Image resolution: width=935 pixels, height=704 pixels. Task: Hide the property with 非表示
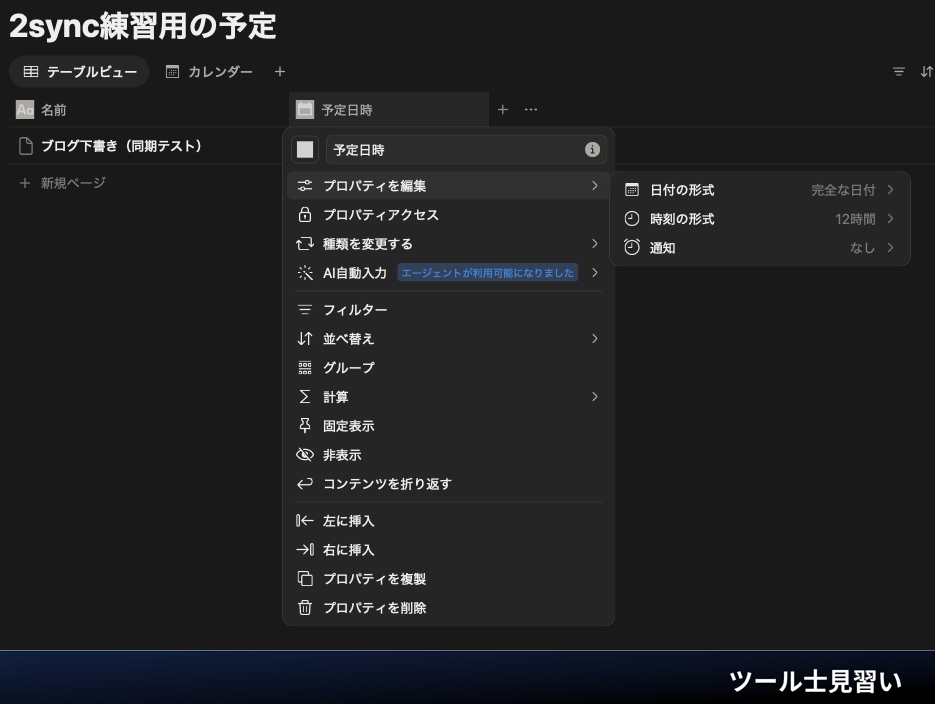(x=448, y=455)
